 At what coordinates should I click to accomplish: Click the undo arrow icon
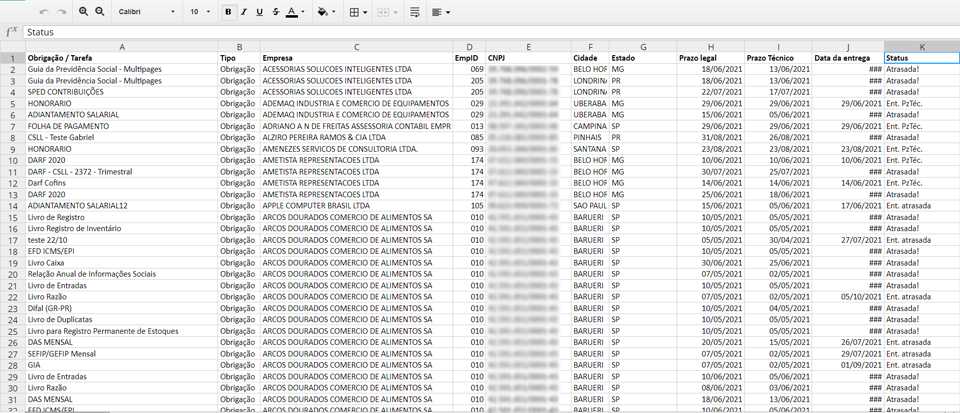click(44, 12)
